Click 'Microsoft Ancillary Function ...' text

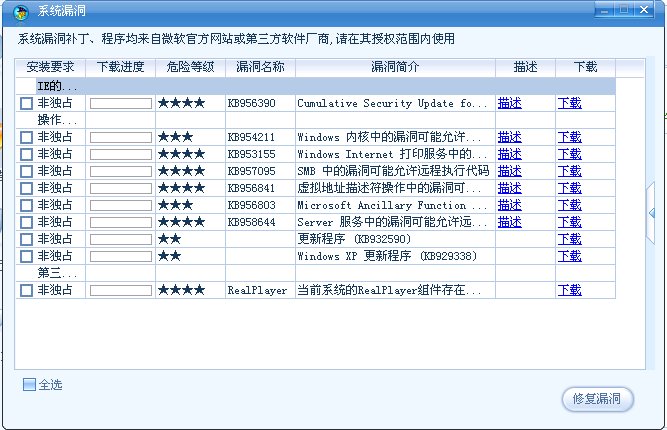(392, 205)
